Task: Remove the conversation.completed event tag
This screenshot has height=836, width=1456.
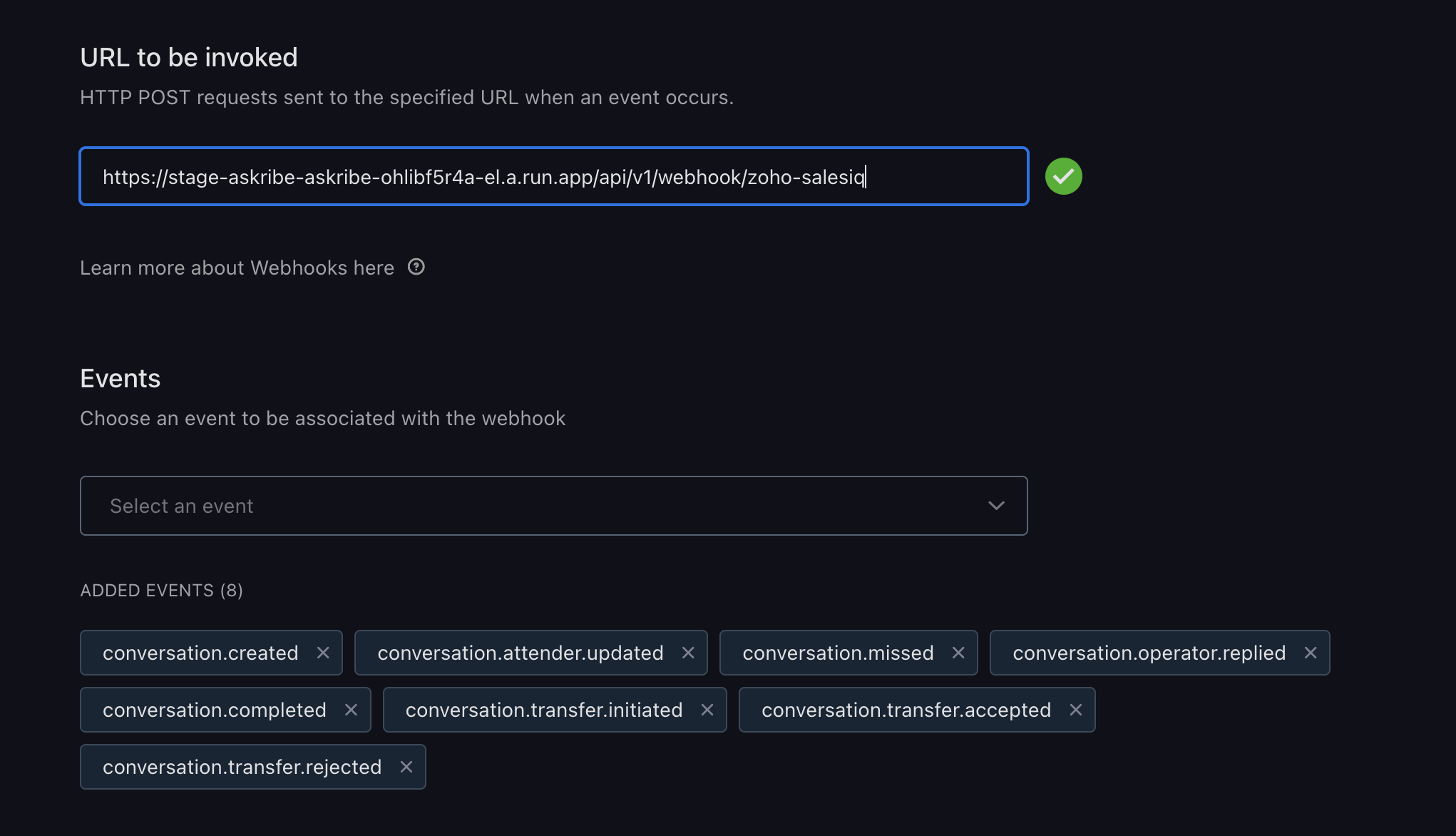Action: point(351,710)
